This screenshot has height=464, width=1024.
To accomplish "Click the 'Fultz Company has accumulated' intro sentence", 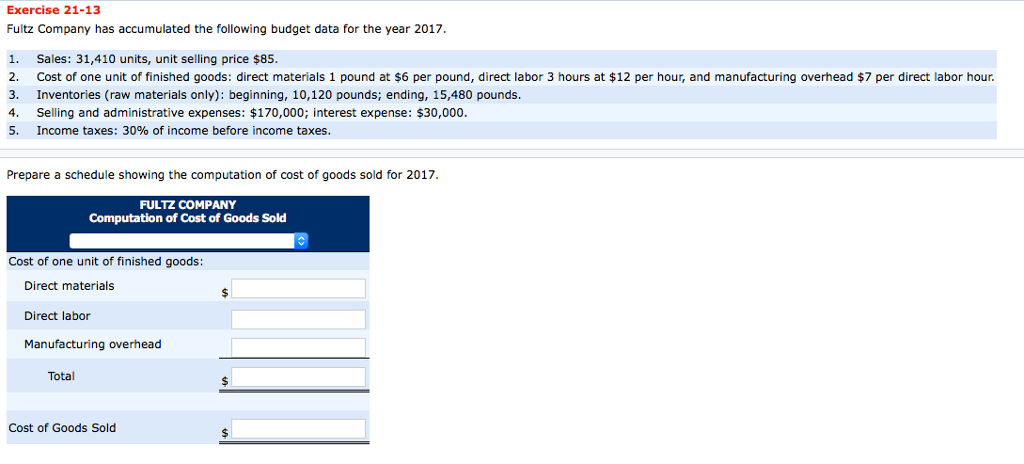I will (227, 29).
